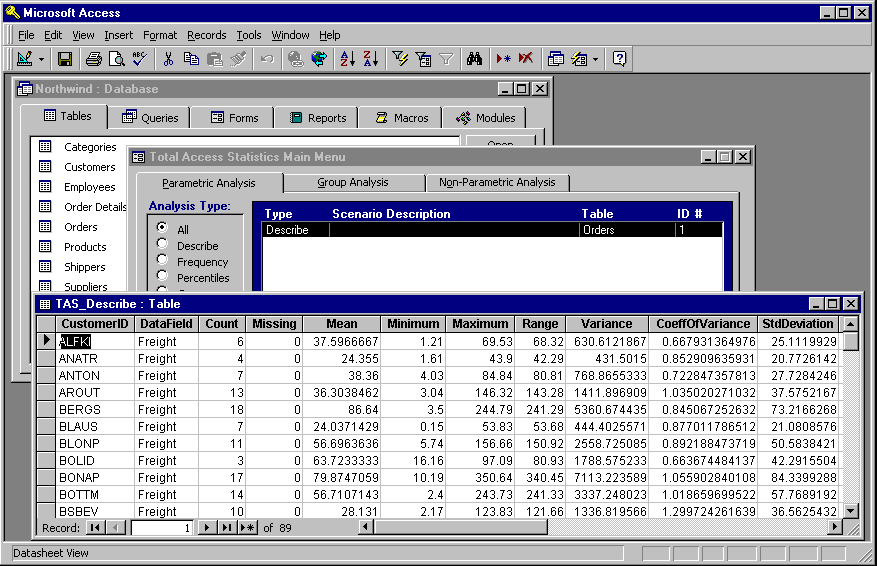
Task: Switch to Reports tab in Northwind window
Action: [318, 118]
